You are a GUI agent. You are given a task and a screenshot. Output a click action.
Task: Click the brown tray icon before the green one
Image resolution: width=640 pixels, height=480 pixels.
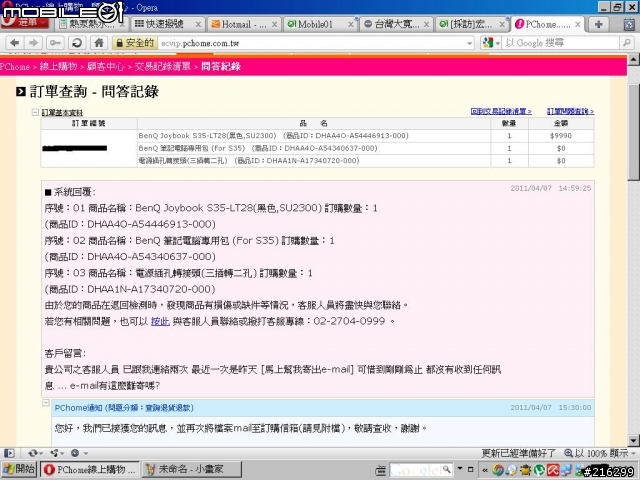[525, 470]
